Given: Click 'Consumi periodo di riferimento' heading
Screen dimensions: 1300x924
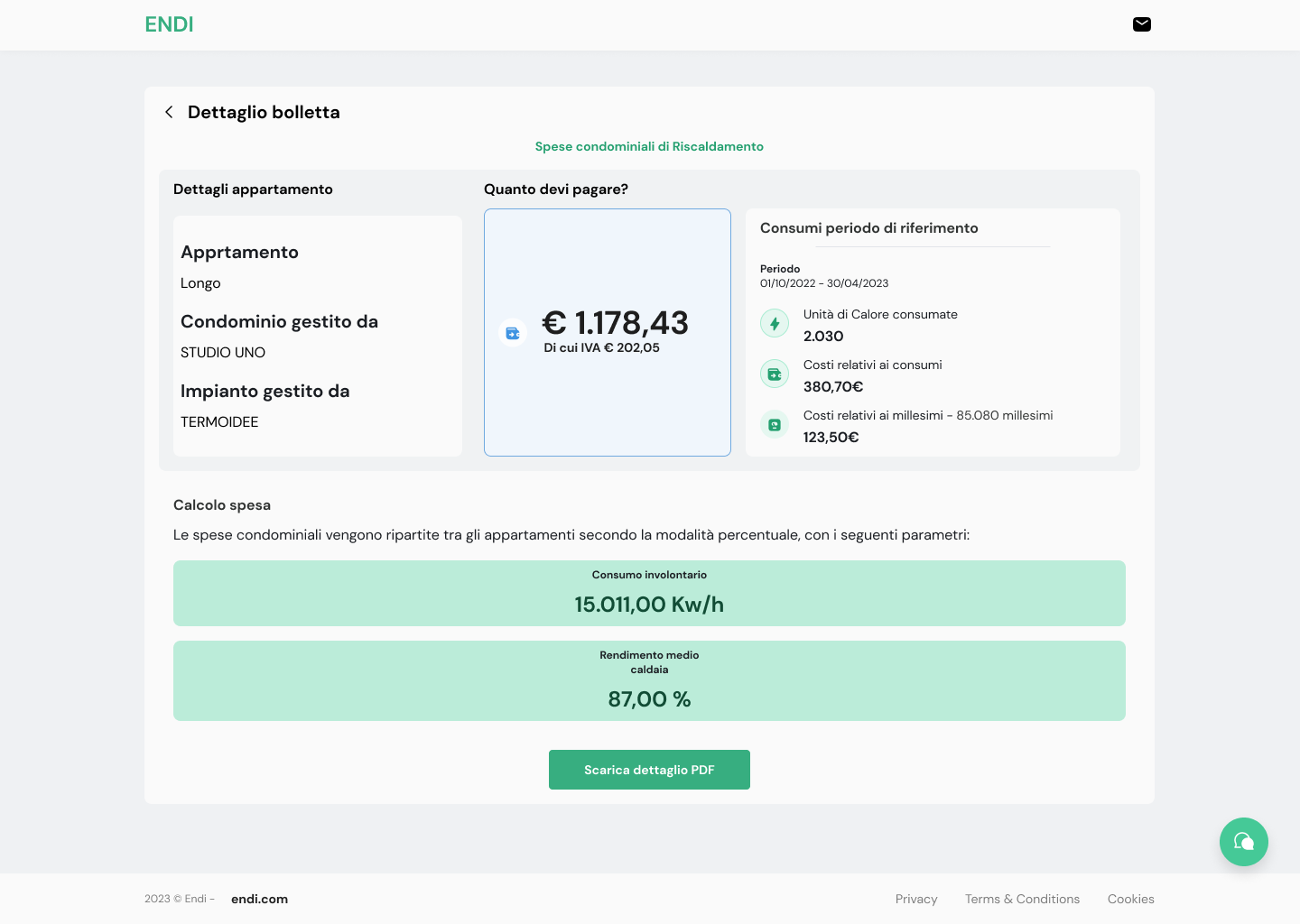Looking at the screenshot, I should [869, 228].
